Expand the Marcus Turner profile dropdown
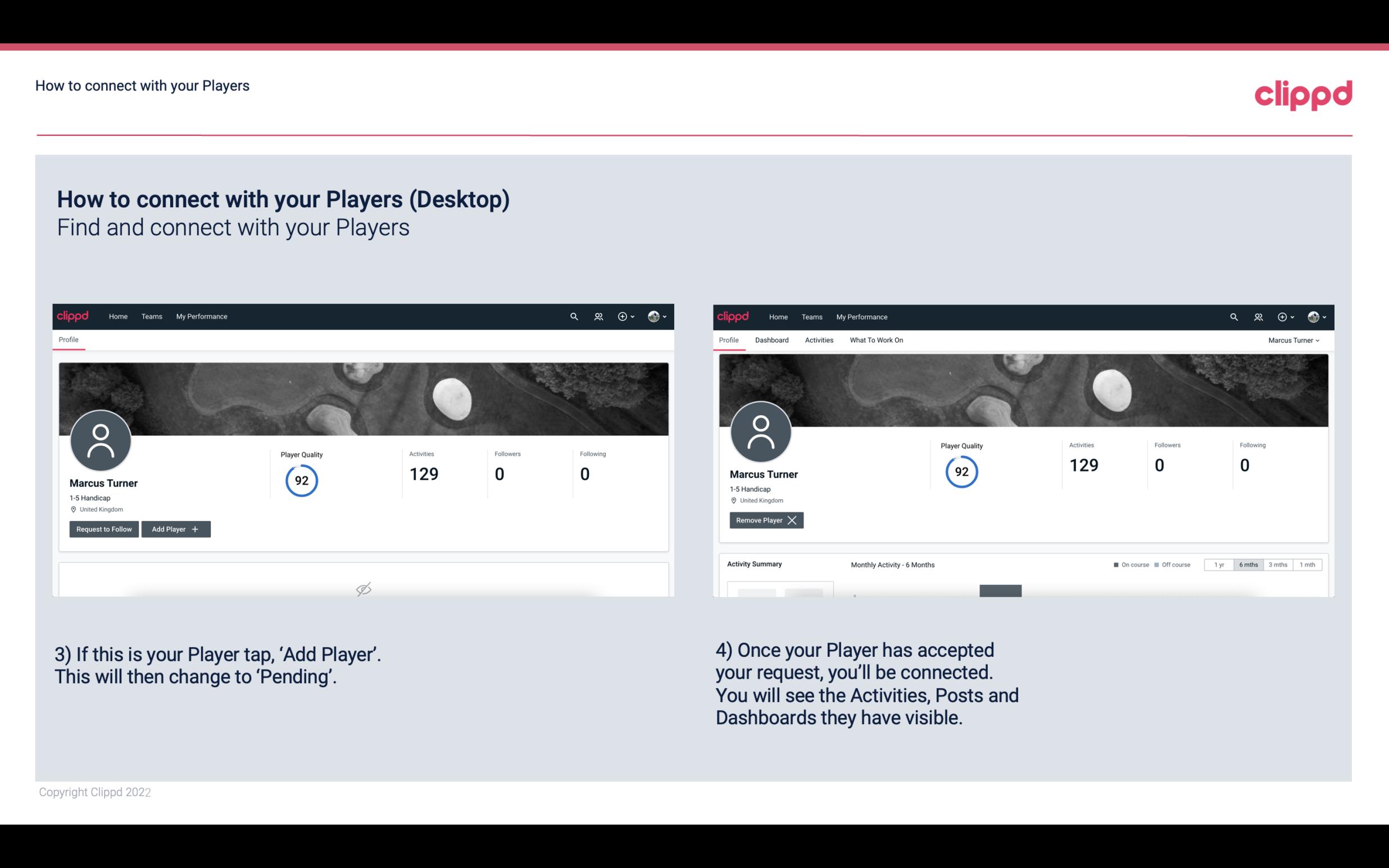 click(x=1295, y=340)
